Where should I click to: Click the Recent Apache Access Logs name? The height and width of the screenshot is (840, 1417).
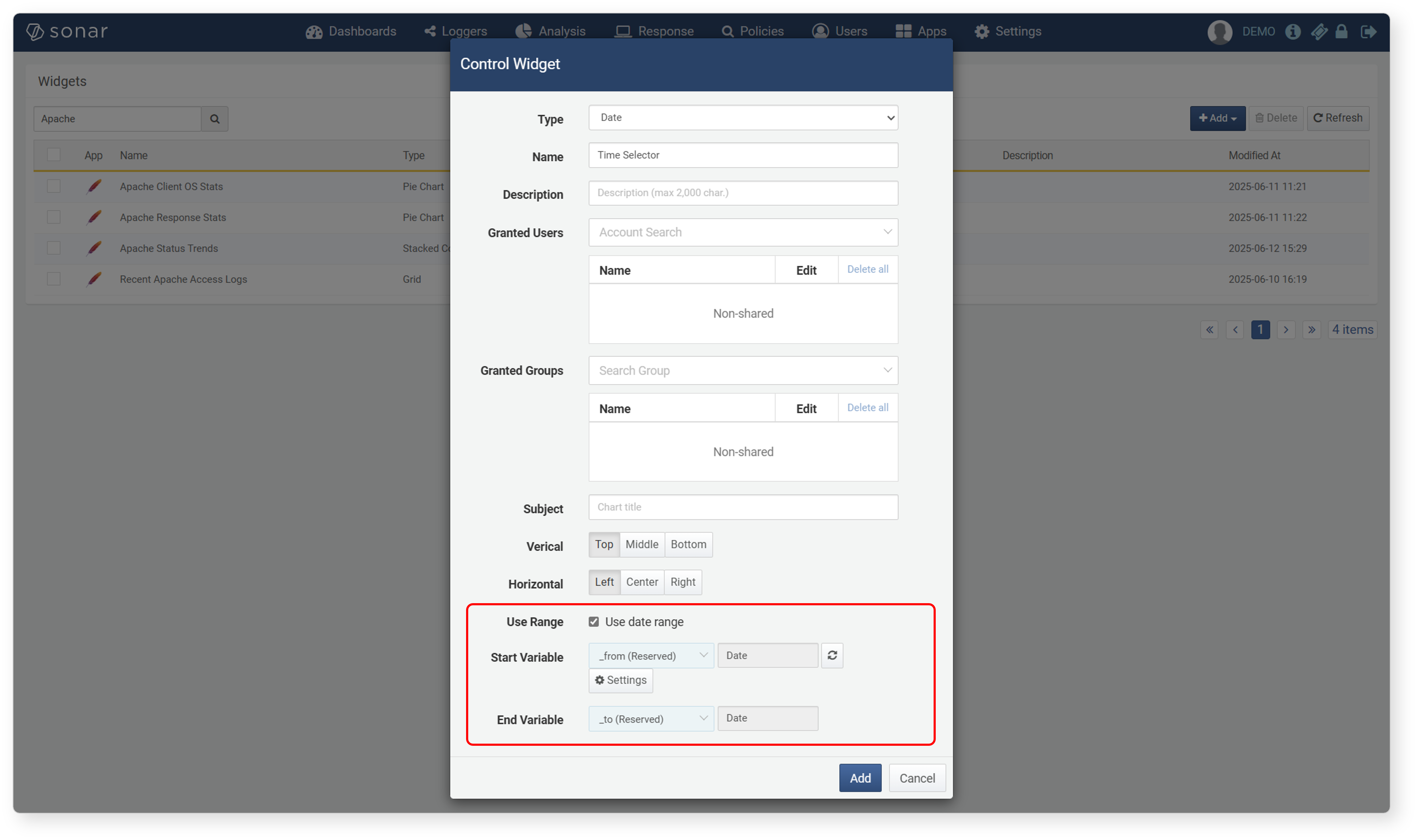183,279
